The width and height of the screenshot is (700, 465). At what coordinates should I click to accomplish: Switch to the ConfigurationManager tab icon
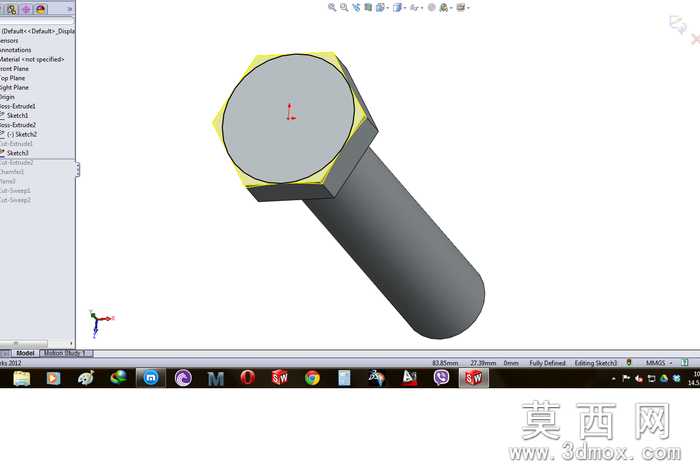click(x=12, y=9)
